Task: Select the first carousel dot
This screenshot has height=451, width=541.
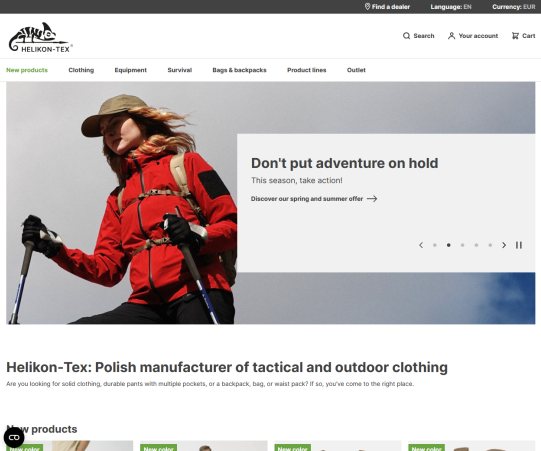Action: pyautogui.click(x=435, y=245)
